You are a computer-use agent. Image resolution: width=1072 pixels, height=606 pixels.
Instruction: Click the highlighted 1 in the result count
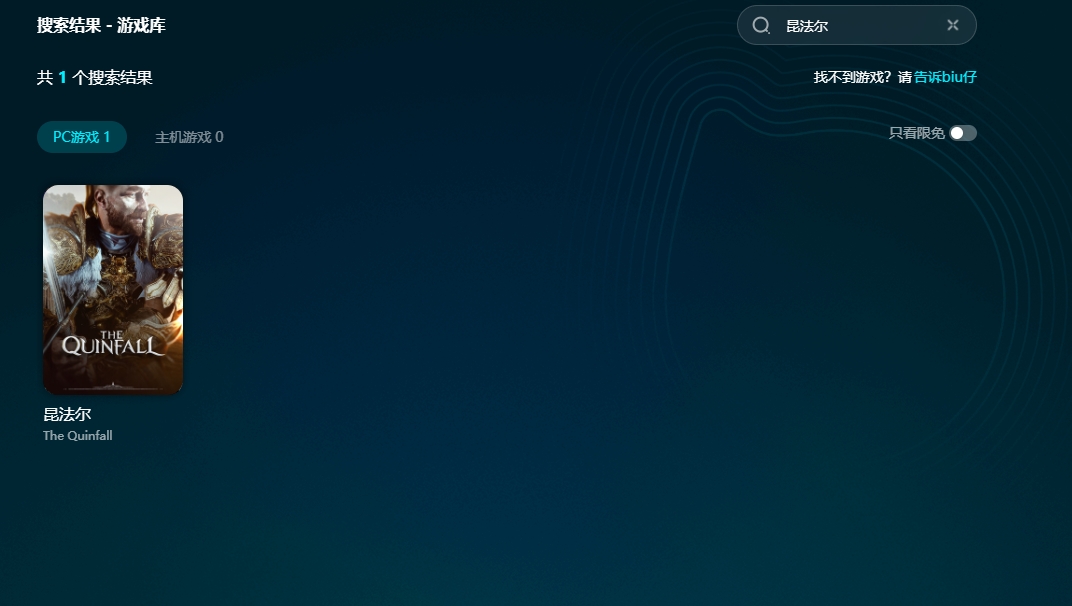click(62, 77)
